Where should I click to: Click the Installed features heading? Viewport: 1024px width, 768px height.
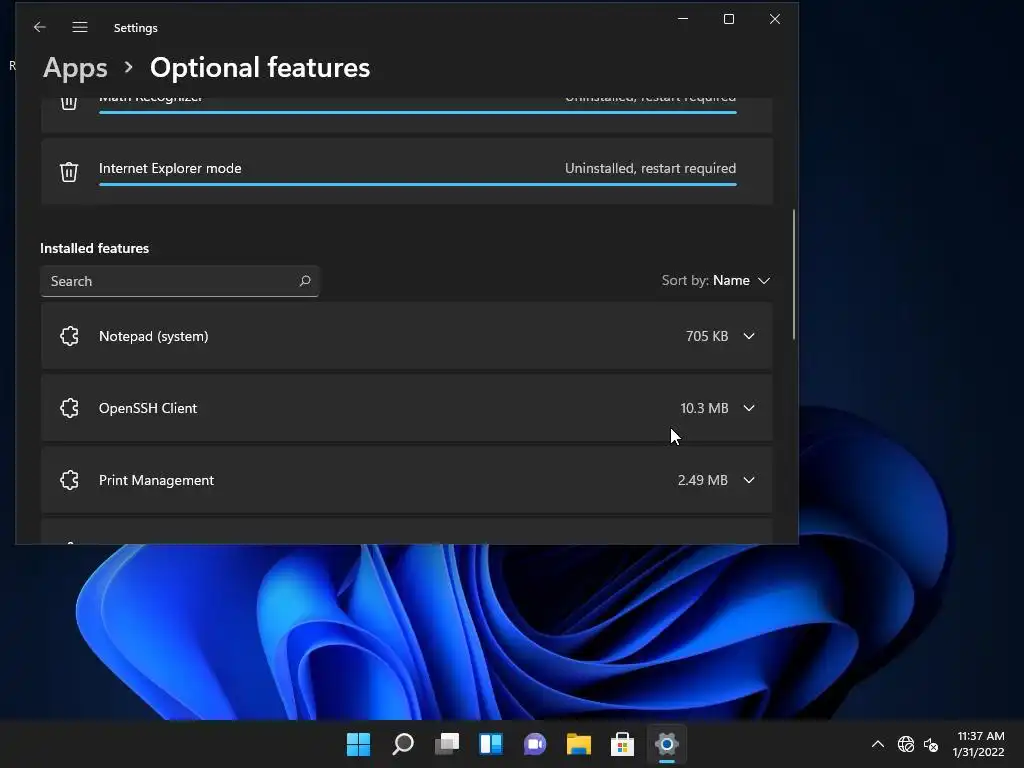[95, 248]
